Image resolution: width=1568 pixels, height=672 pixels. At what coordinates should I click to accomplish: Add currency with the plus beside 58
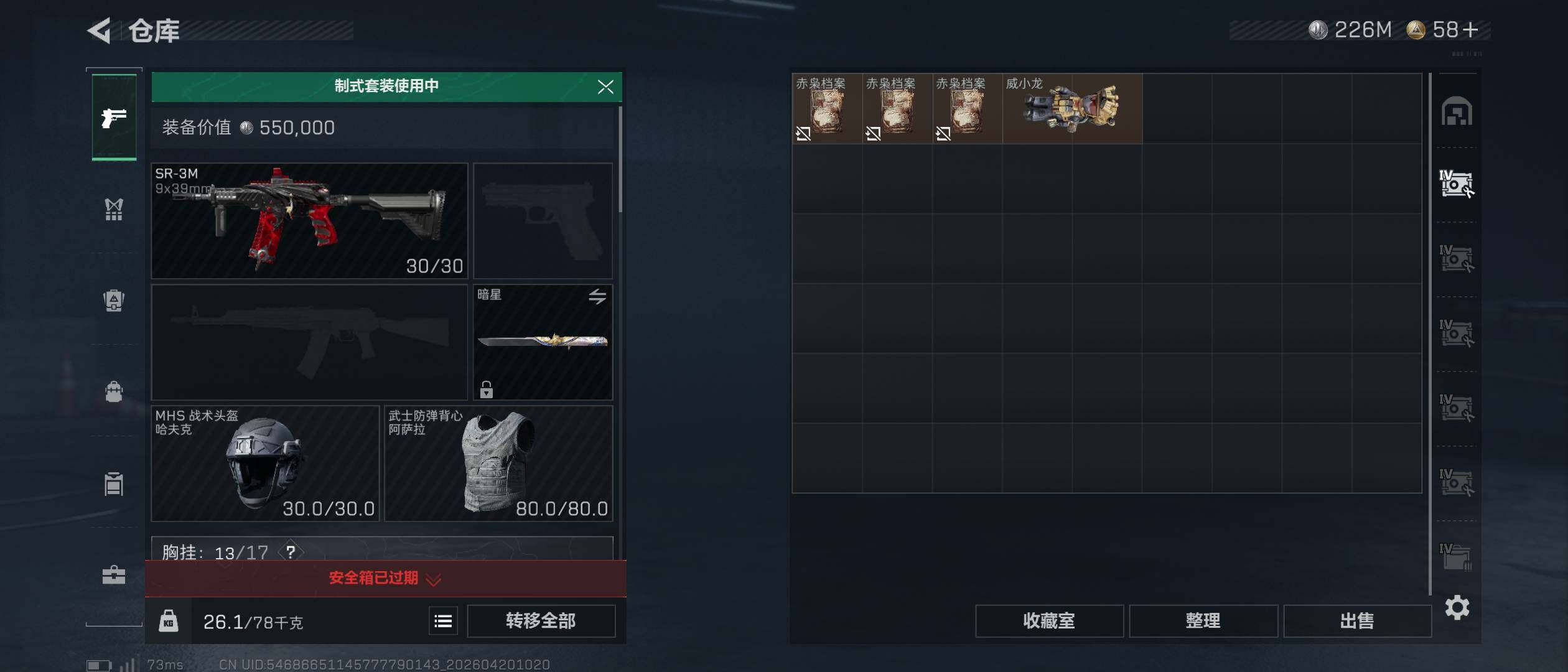(x=1470, y=30)
